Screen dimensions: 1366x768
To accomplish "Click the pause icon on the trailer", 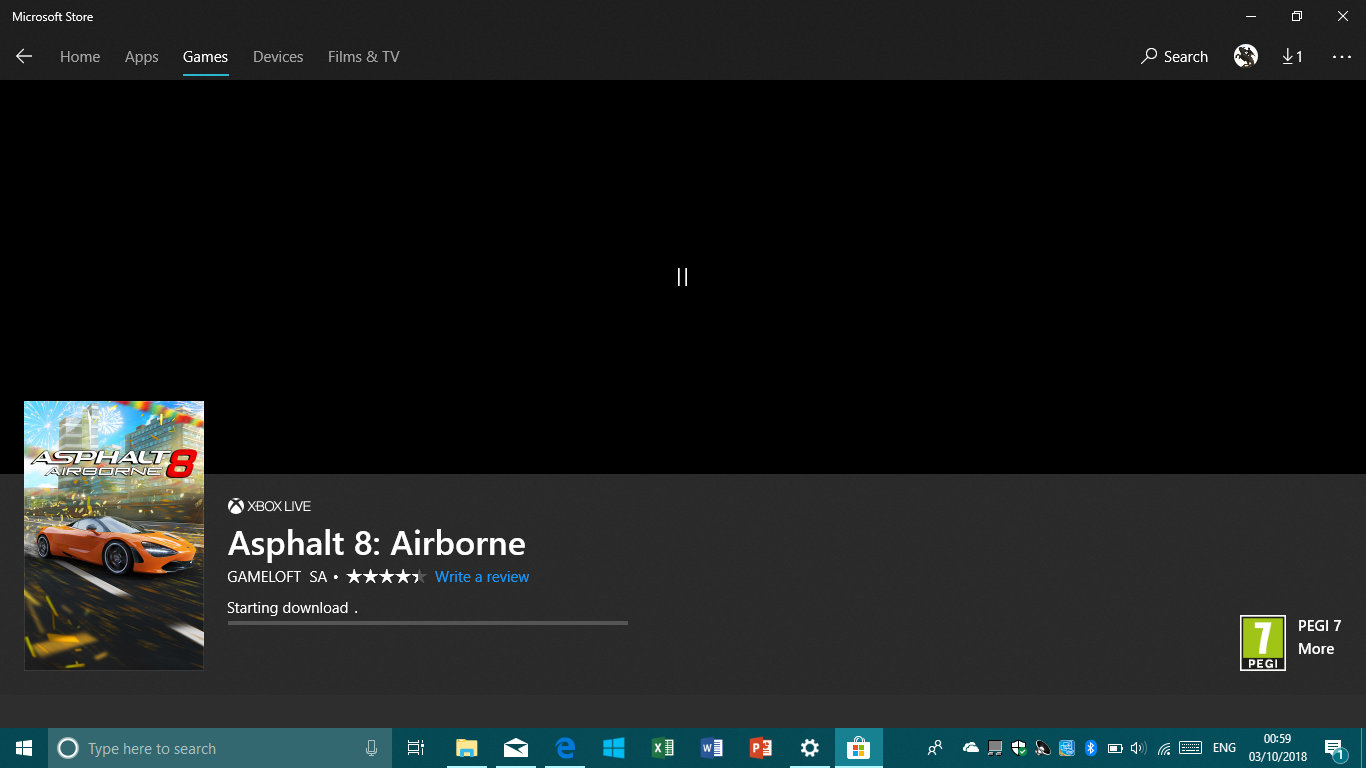I will [x=682, y=277].
